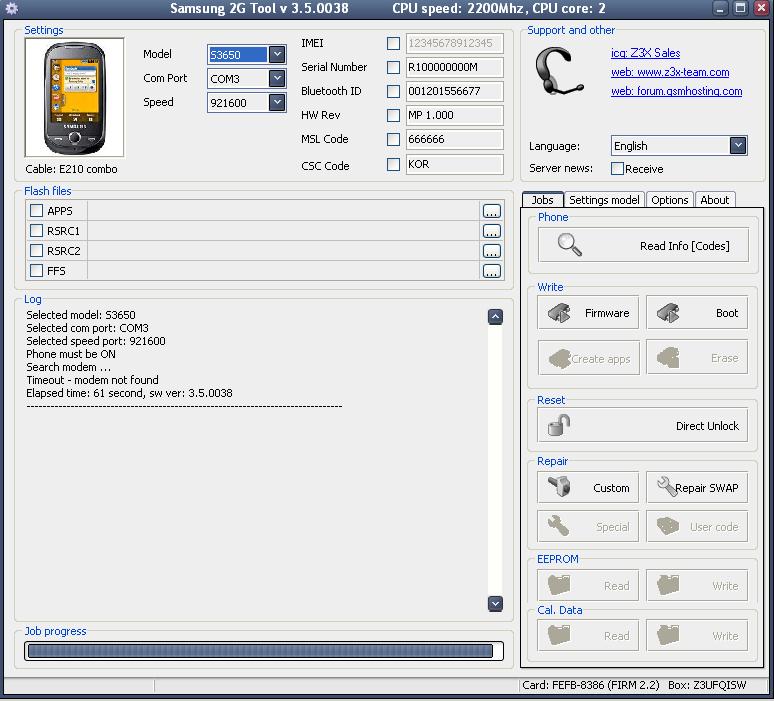Screen dimensions: 774x701
Task: Click the magnifier icon on Read Info
Action: 569,244
